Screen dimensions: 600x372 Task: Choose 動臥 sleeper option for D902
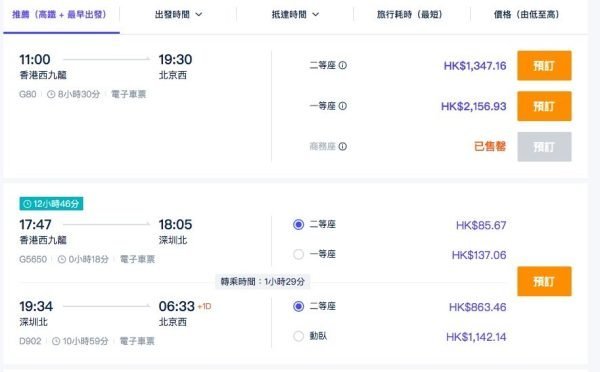click(x=298, y=336)
